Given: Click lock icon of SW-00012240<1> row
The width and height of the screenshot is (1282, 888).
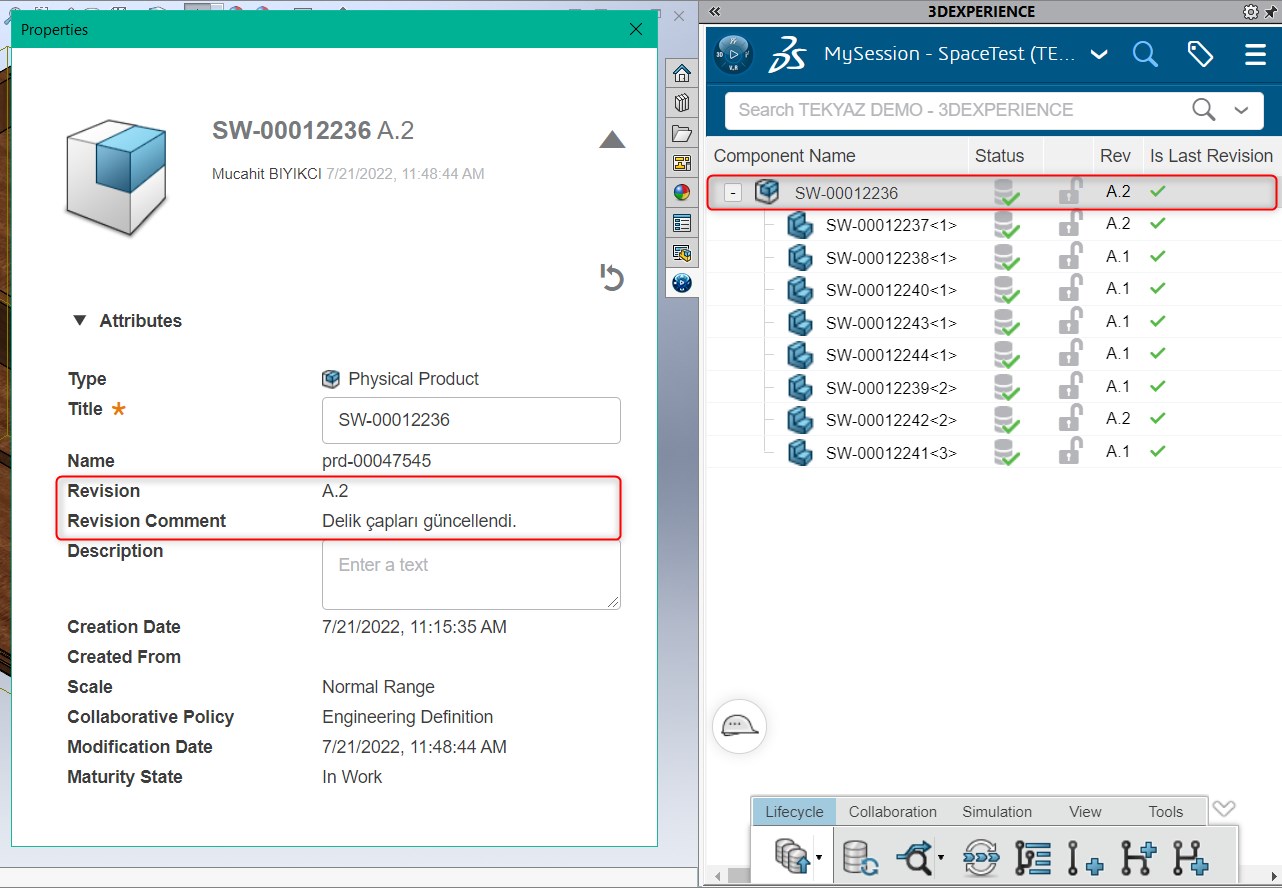Looking at the screenshot, I should [x=1070, y=288].
